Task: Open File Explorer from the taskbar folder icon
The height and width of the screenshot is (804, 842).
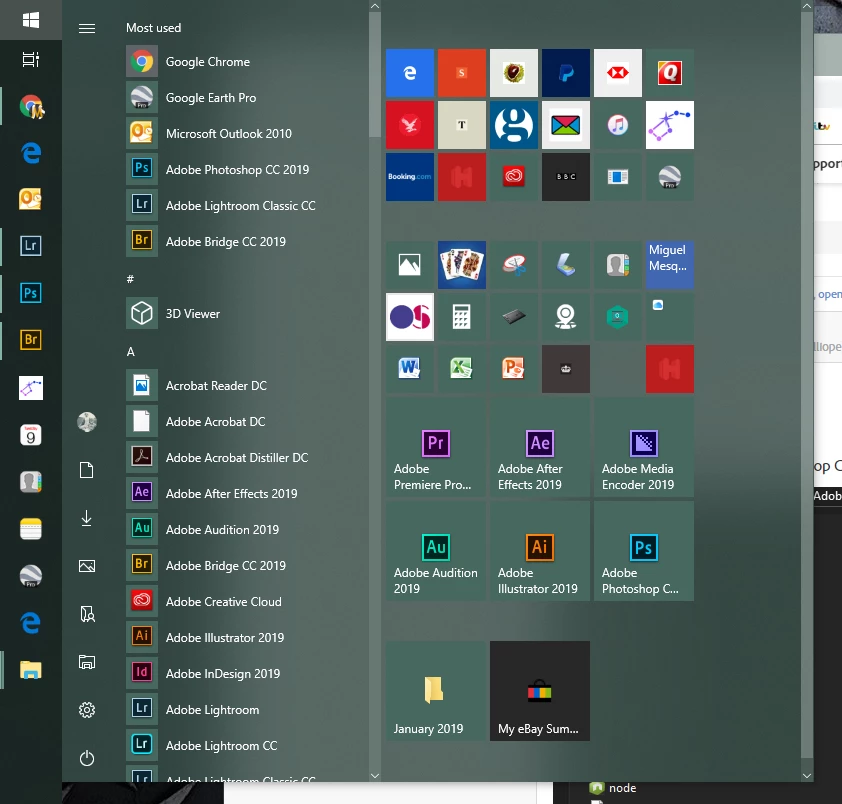Action: tap(31, 670)
